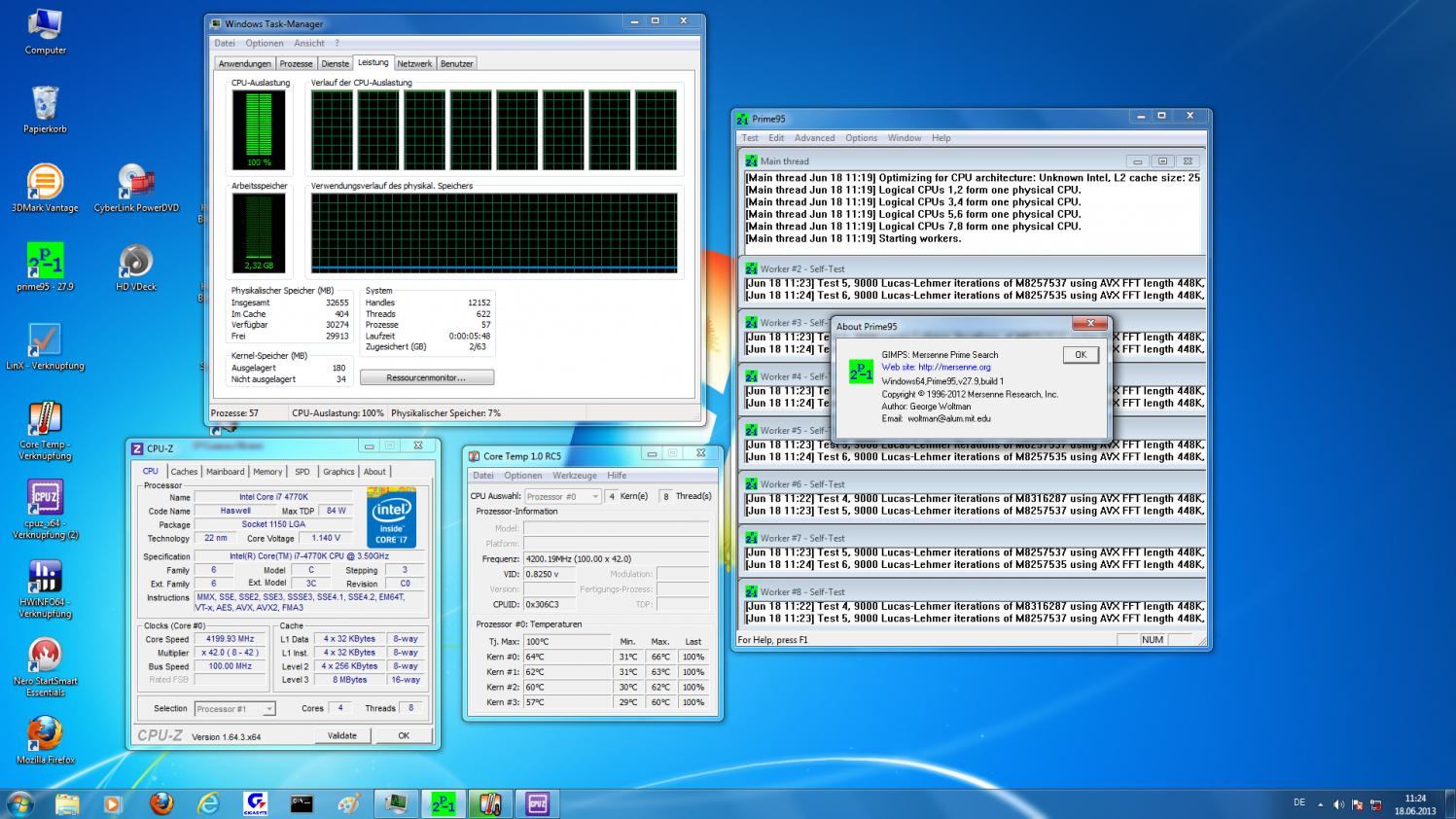Select the HD VDeck desktop icon
Image resolution: width=1456 pixels, height=819 pixels.
(136, 267)
